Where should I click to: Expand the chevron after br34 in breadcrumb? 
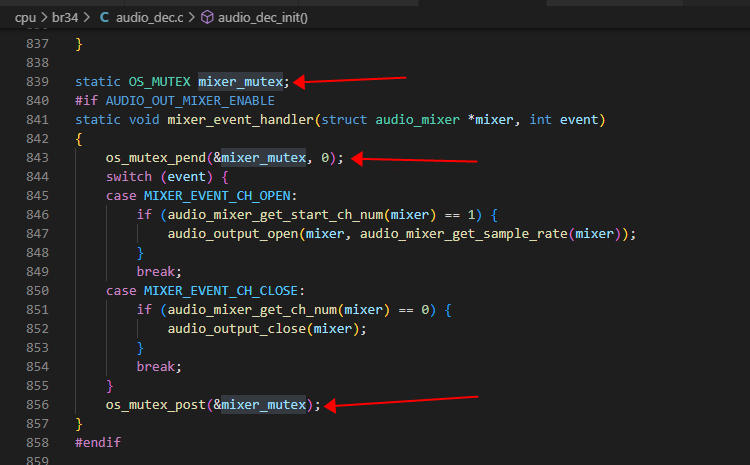click(86, 18)
